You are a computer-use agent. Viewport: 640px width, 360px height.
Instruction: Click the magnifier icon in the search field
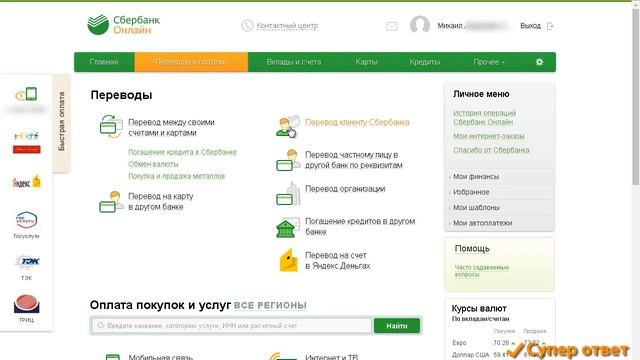(101, 326)
